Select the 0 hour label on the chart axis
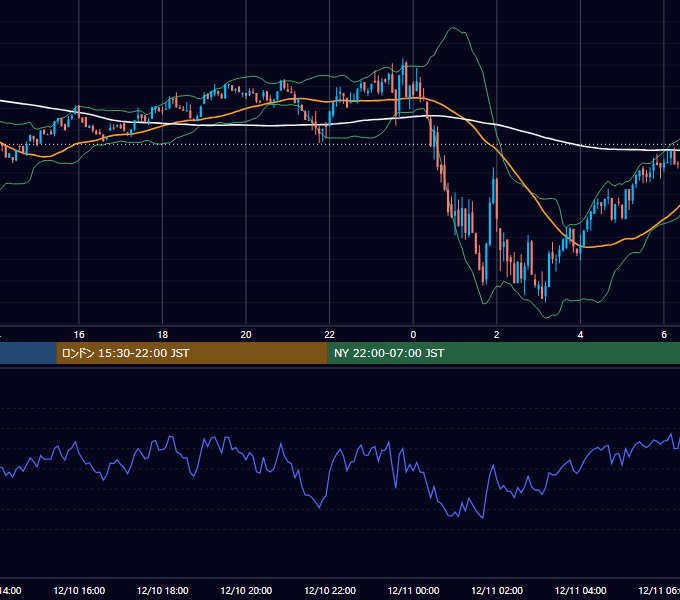The width and height of the screenshot is (680, 600). pos(413,335)
